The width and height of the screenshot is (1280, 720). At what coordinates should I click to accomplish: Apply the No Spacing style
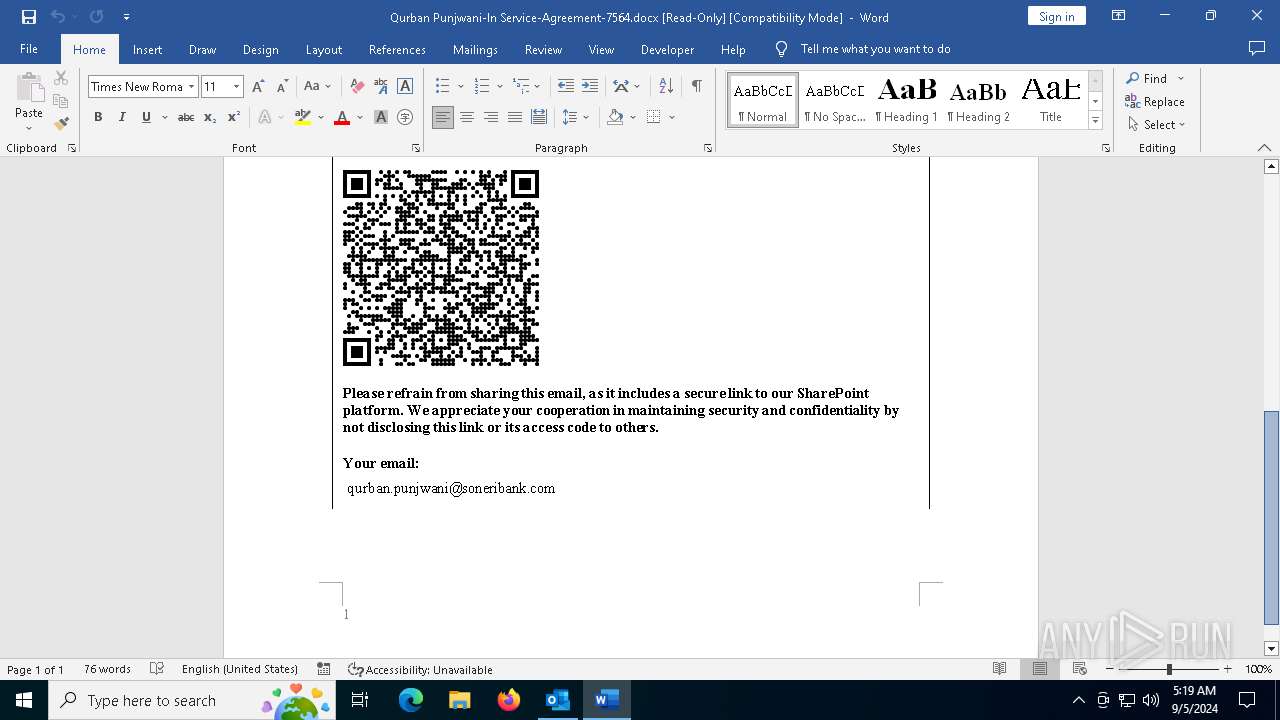point(835,101)
